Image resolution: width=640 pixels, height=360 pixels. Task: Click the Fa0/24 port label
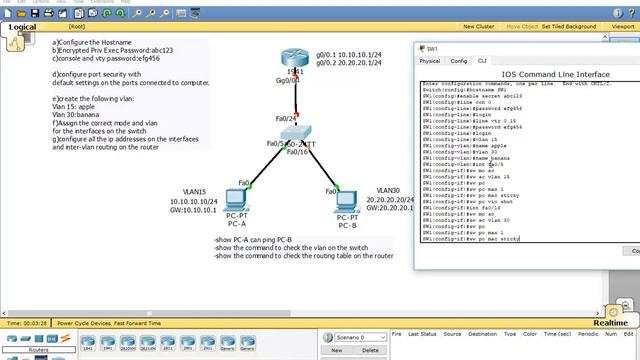point(286,119)
